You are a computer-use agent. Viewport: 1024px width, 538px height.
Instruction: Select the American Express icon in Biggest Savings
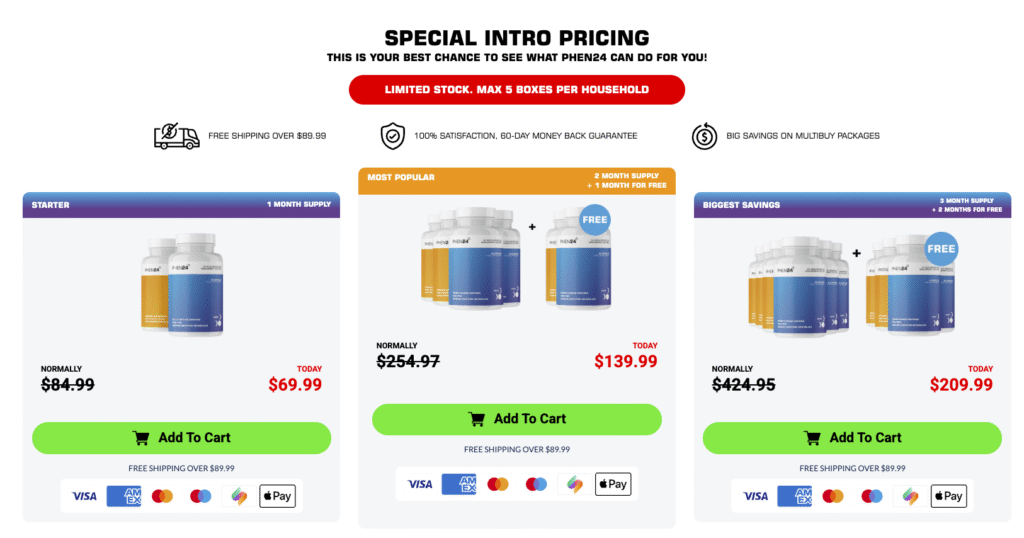point(794,496)
